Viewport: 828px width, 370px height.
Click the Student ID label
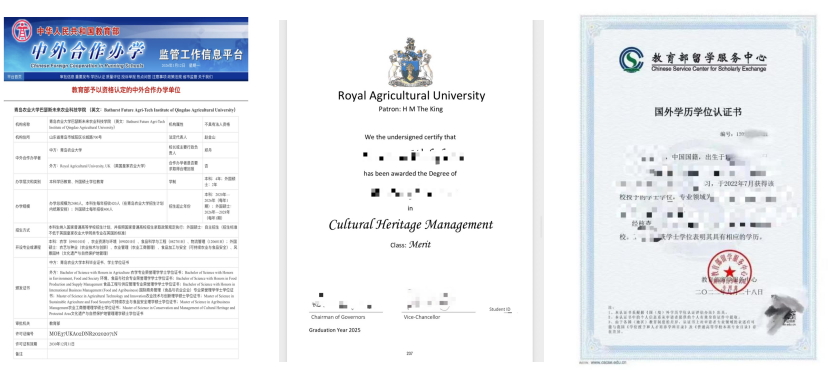500,309
